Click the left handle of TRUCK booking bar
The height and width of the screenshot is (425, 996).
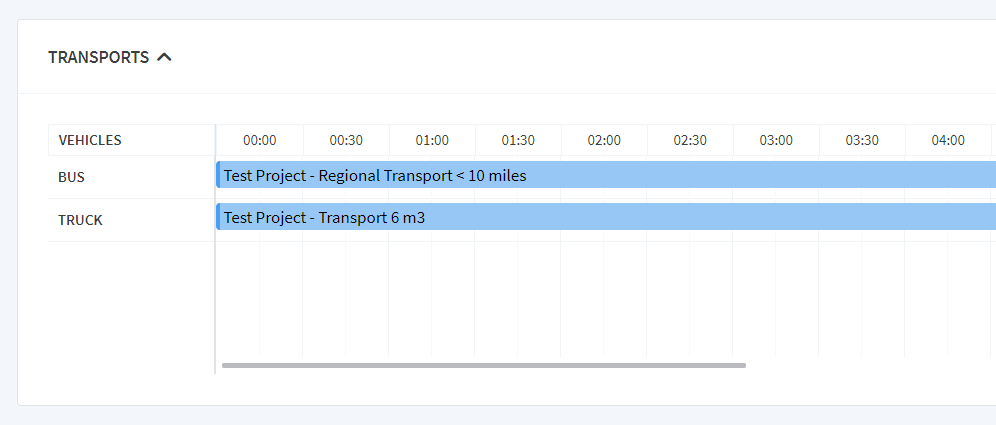[x=218, y=217]
